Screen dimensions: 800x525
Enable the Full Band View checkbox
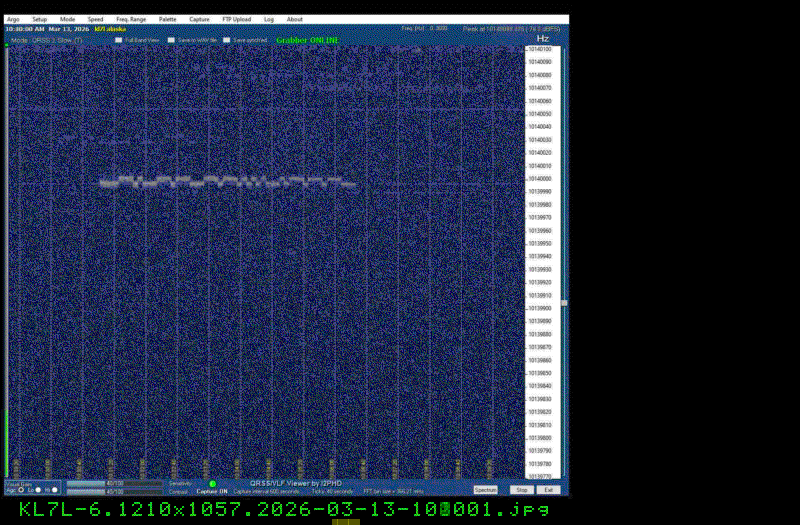point(117,40)
